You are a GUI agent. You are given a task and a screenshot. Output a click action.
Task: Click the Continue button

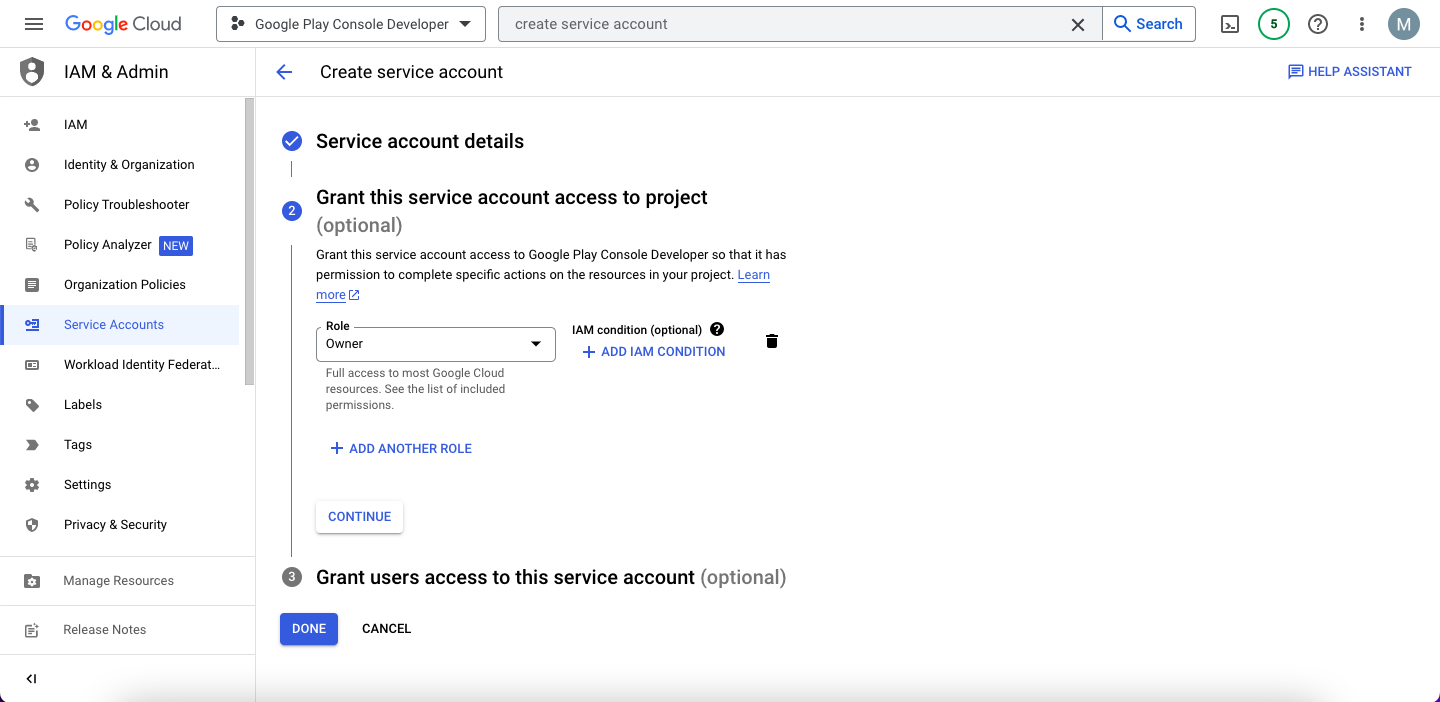(x=359, y=517)
